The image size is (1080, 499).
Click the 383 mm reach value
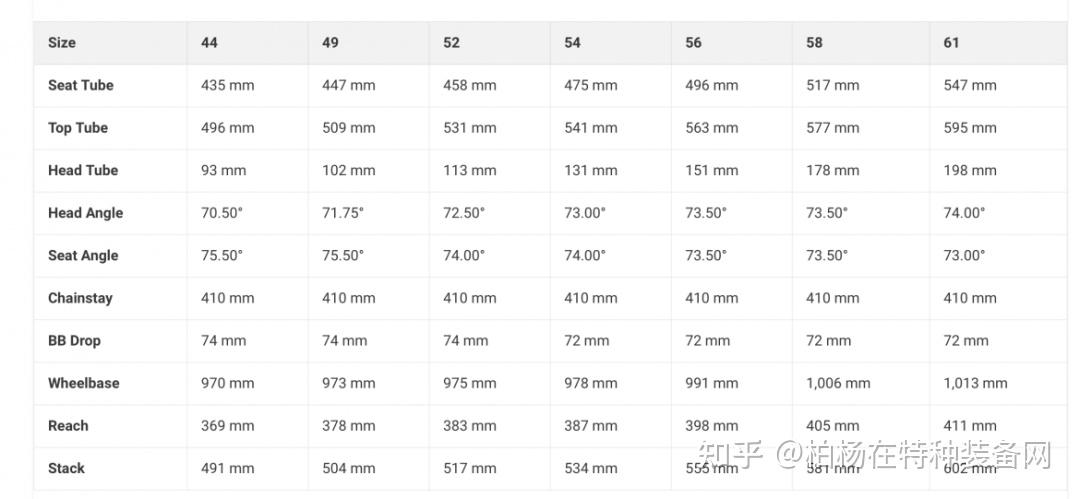point(470,425)
